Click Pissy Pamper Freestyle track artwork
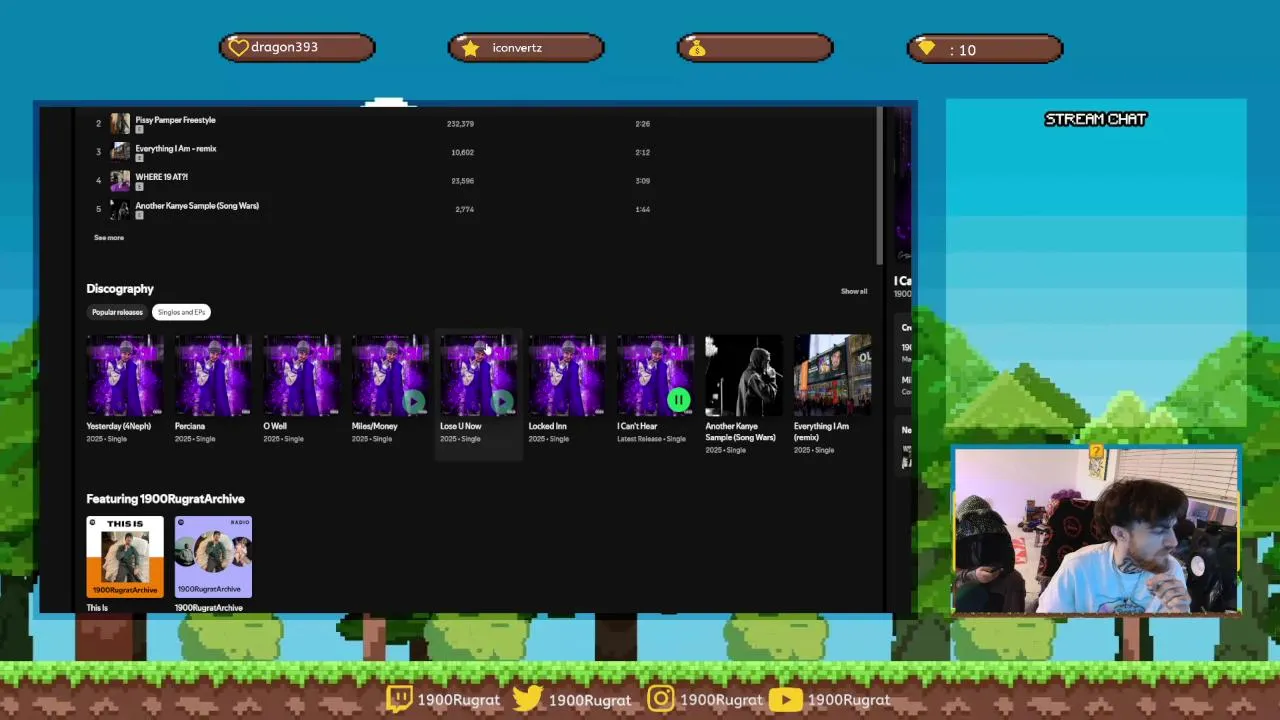The width and height of the screenshot is (1280, 720). pos(120,123)
